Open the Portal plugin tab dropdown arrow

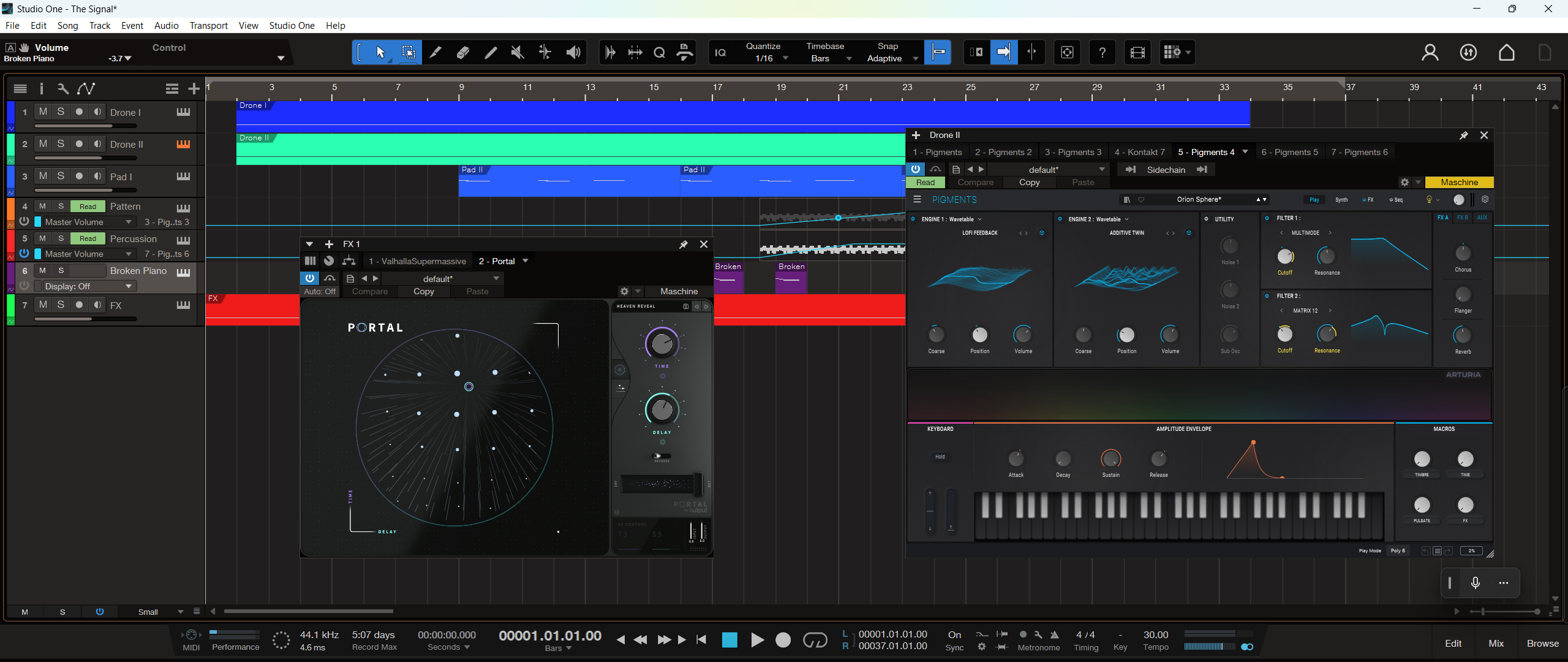tap(526, 261)
